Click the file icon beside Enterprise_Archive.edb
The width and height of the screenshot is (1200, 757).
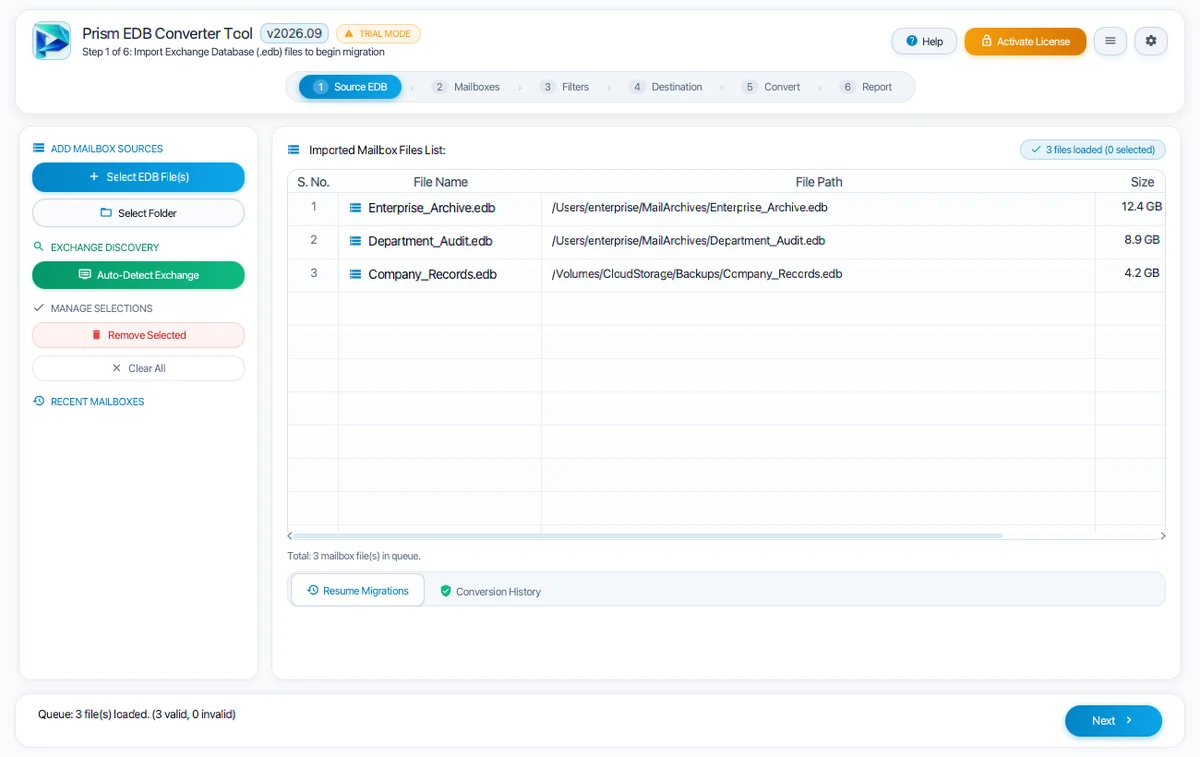click(355, 208)
